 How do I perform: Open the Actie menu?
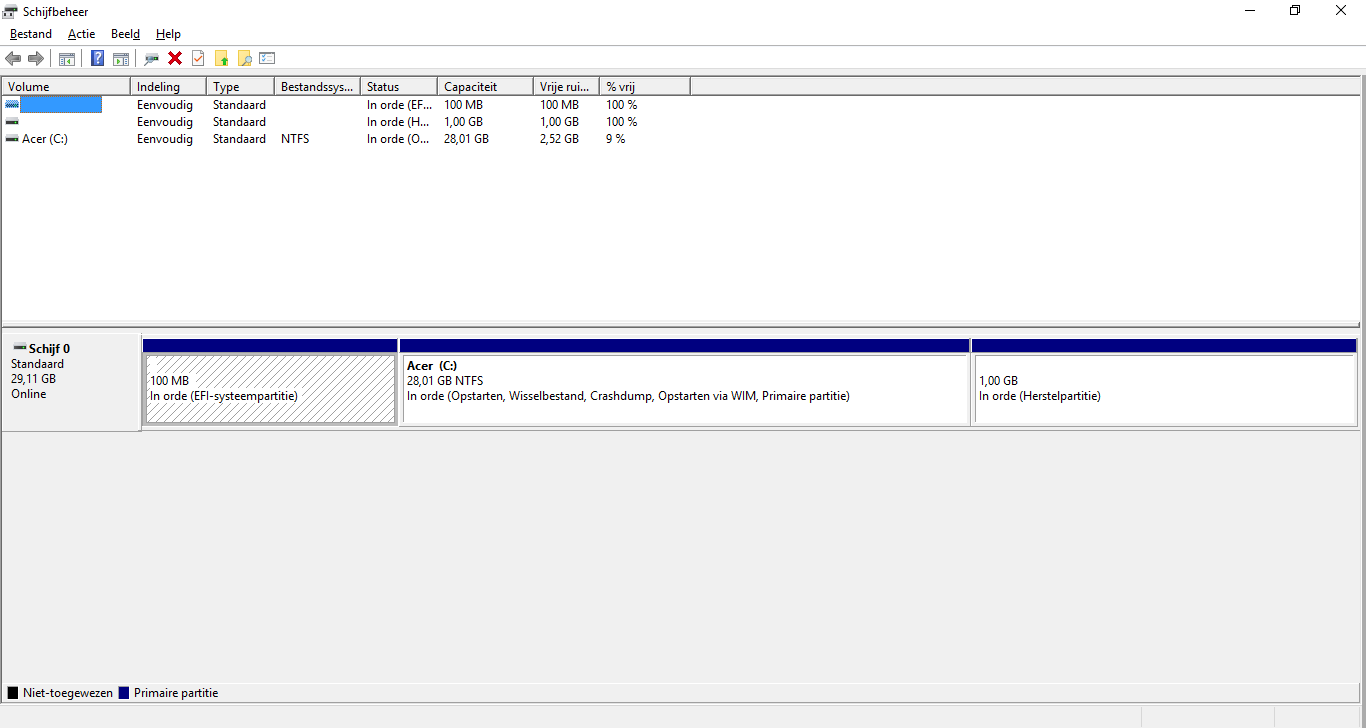tap(82, 34)
